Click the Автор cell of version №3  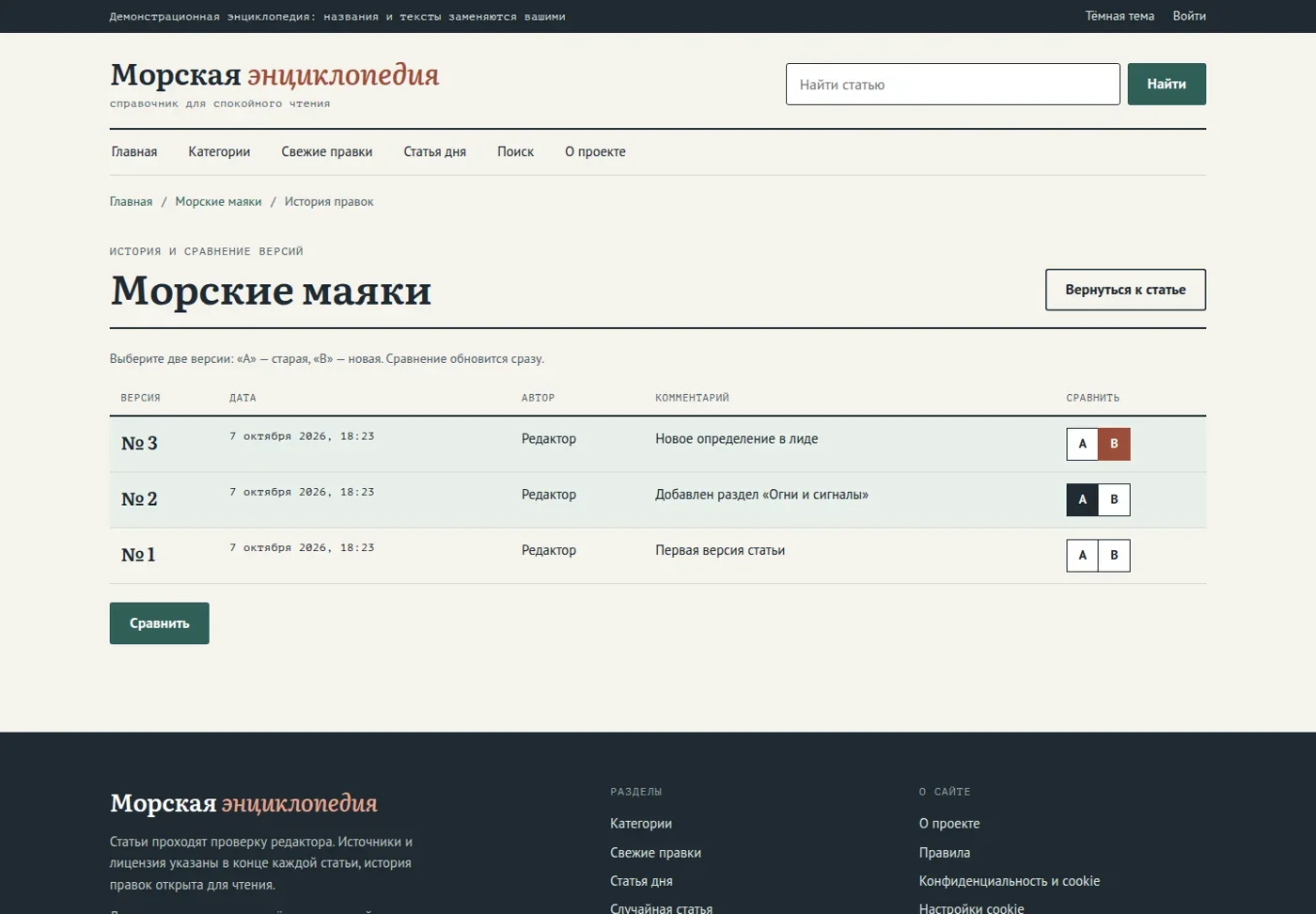(x=549, y=438)
